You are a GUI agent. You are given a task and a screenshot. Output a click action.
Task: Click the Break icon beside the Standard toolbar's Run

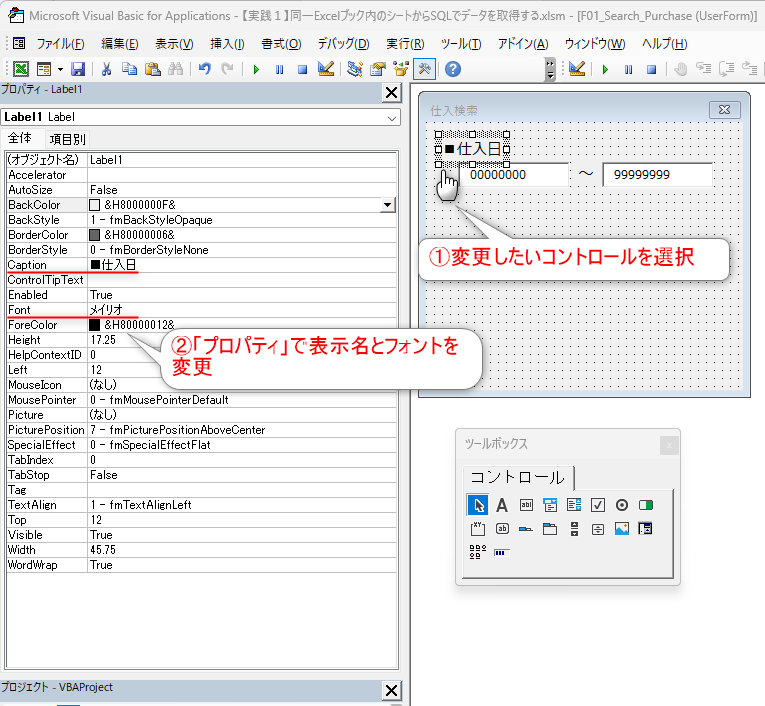point(280,69)
